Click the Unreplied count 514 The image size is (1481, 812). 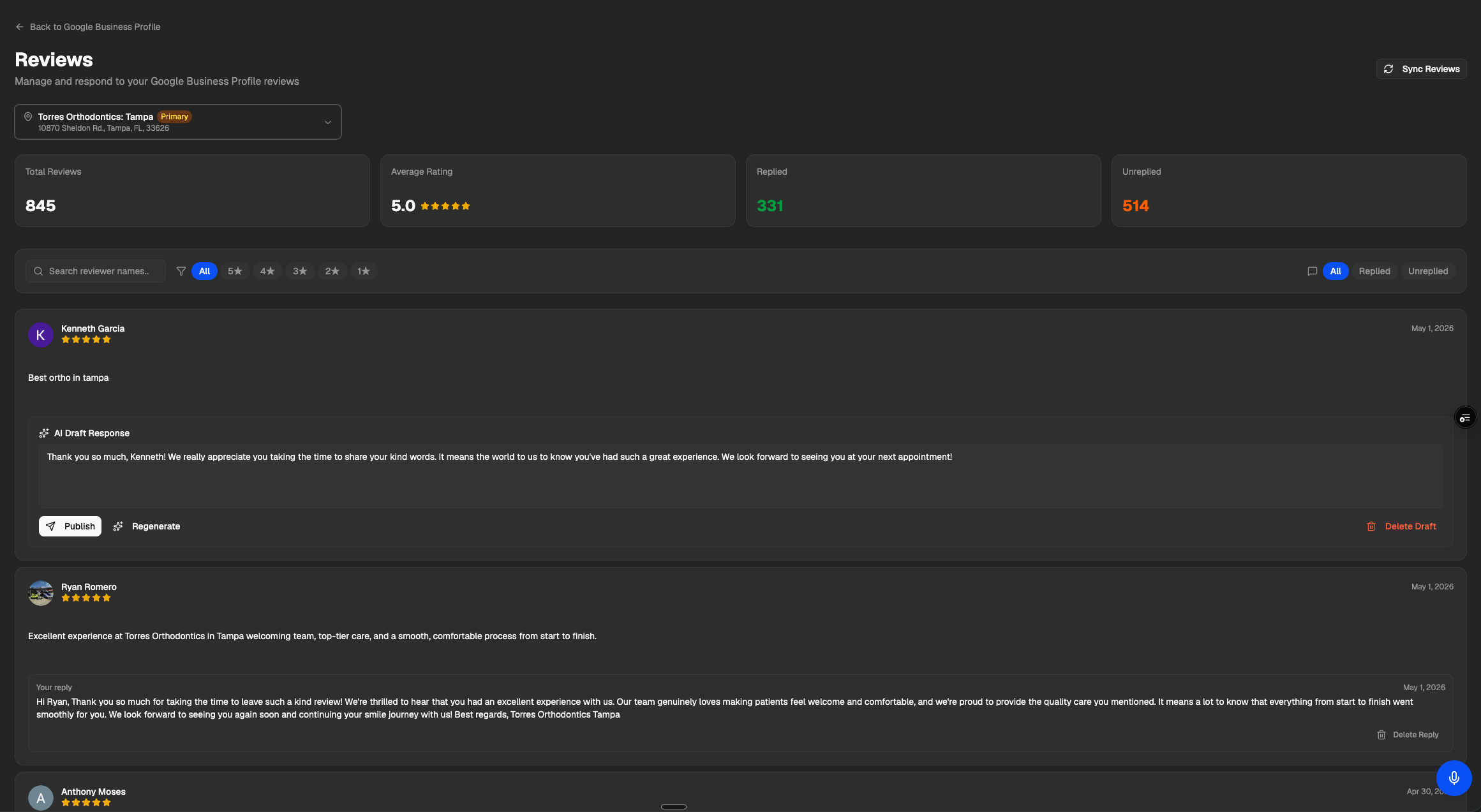(x=1136, y=206)
